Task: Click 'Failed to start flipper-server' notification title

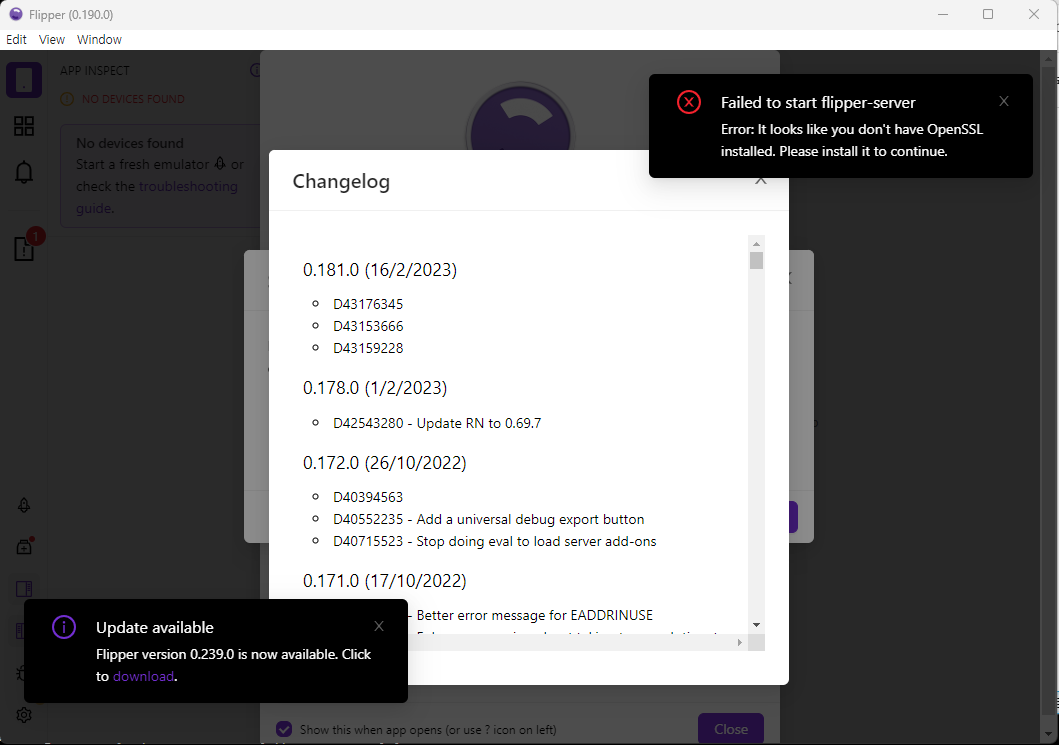Action: coord(818,103)
